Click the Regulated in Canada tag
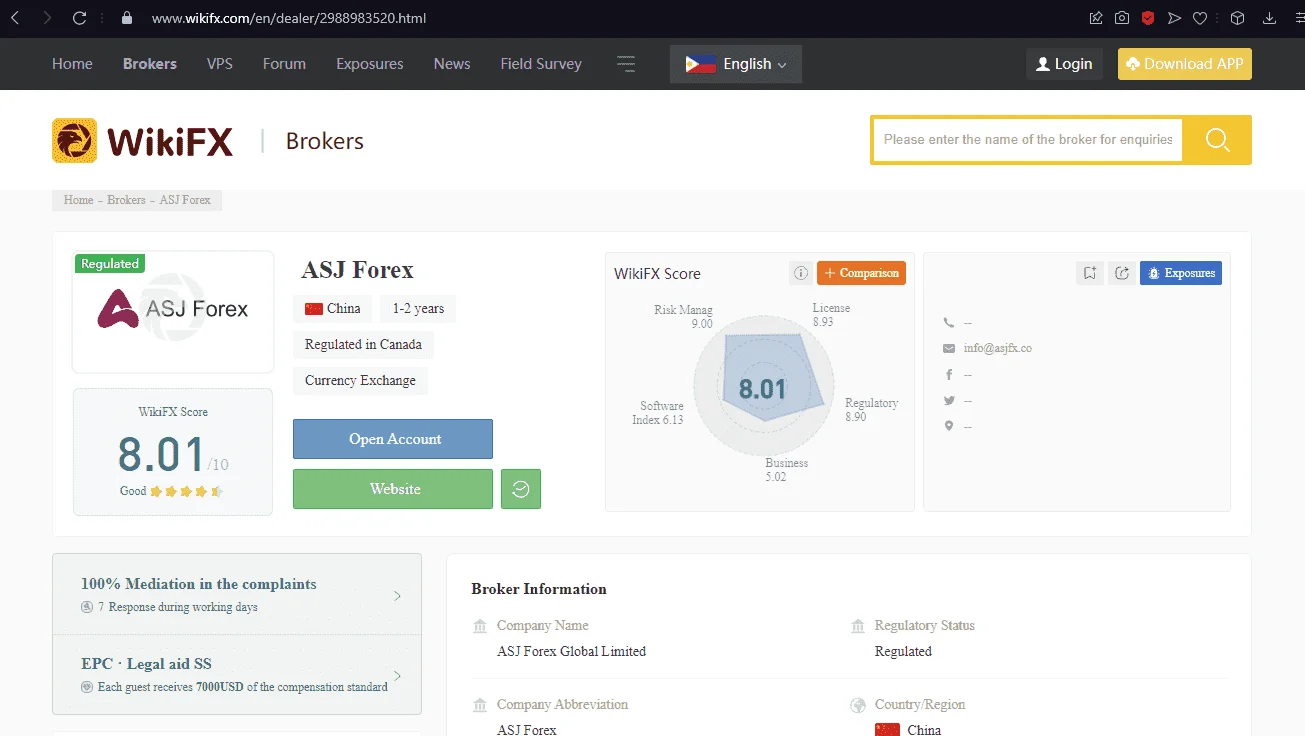Viewport: 1305px width, 736px height. pos(363,344)
